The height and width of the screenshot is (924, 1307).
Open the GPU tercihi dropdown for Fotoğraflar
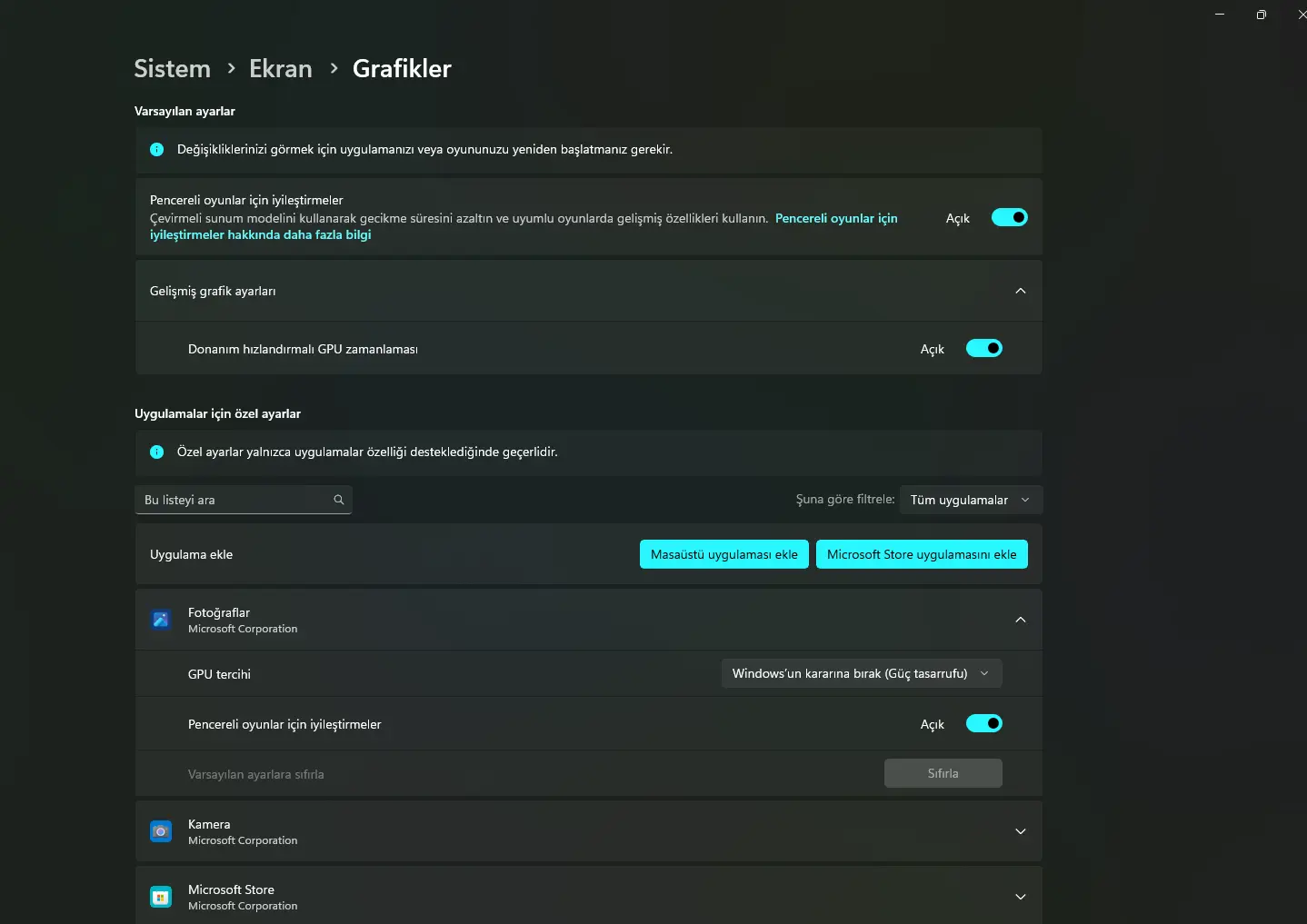coord(862,673)
